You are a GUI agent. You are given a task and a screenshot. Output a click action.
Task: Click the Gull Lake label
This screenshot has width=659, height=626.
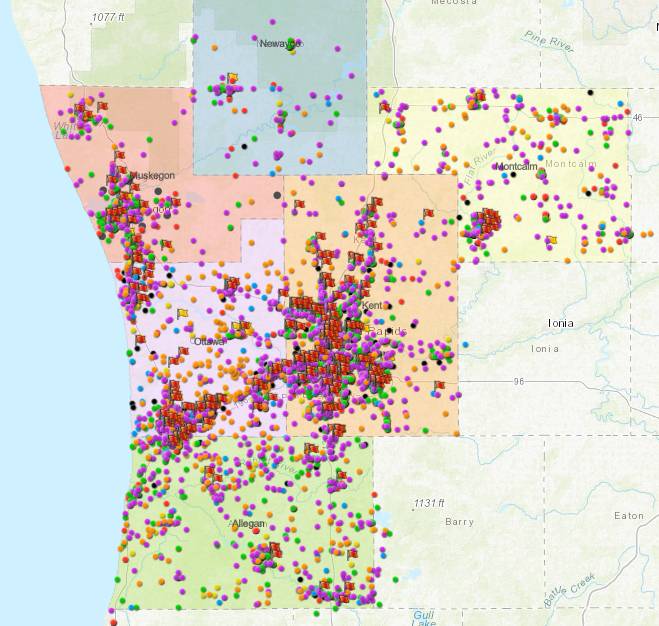coord(424,618)
